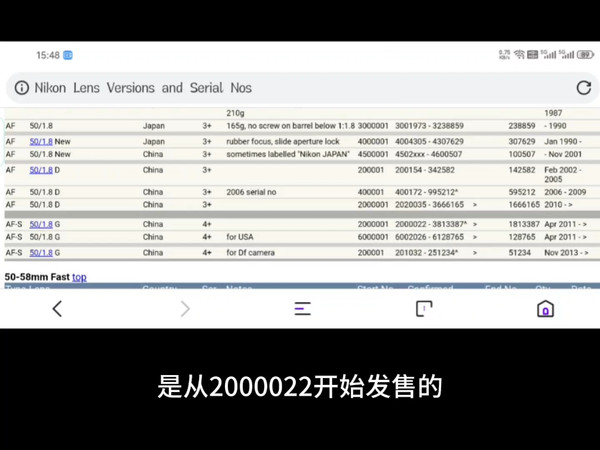Select serial range 201032 - 251234
The image size is (600, 450).
[426, 253]
